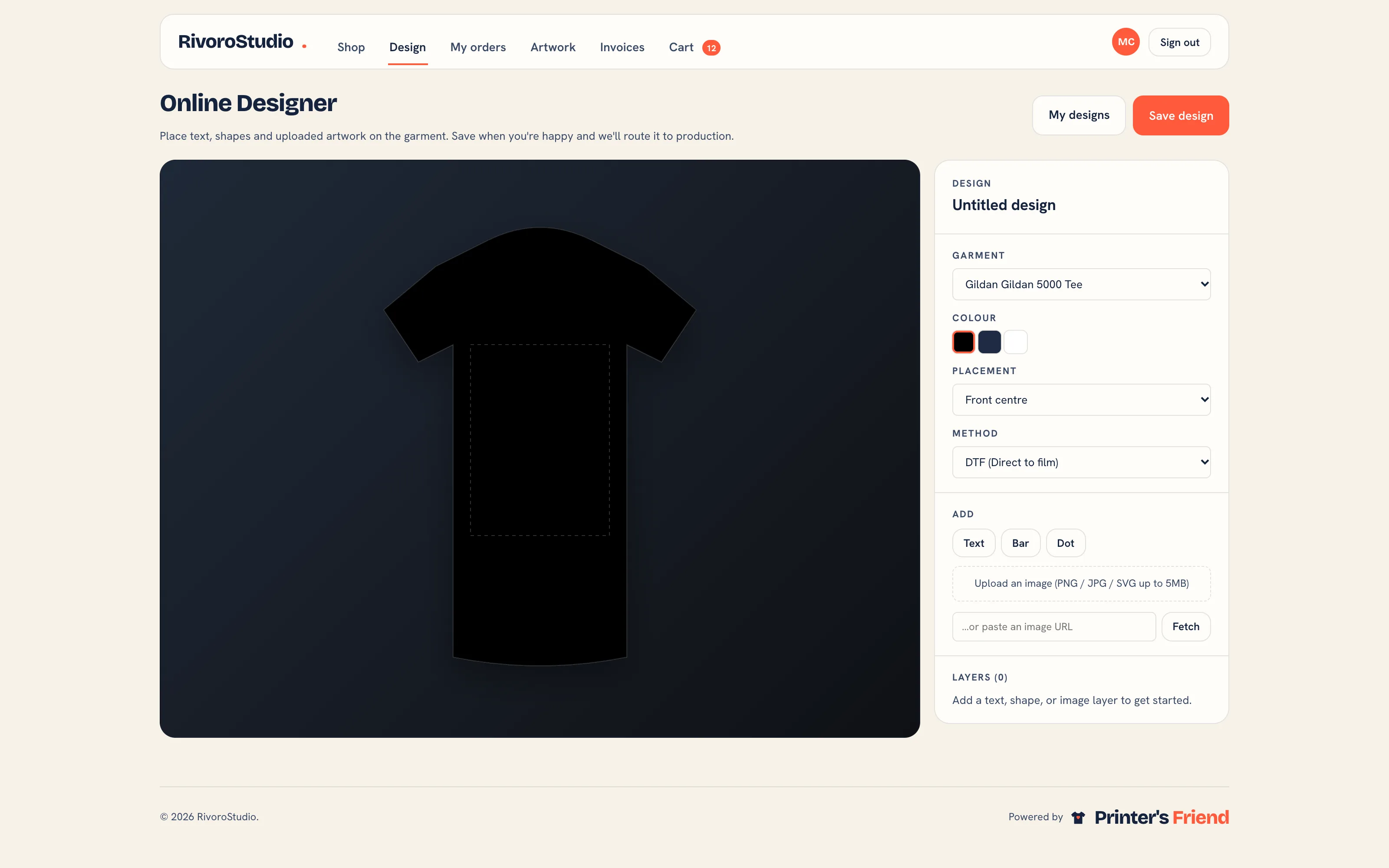
Task: Click the Upload an image drop zone
Action: click(1081, 583)
